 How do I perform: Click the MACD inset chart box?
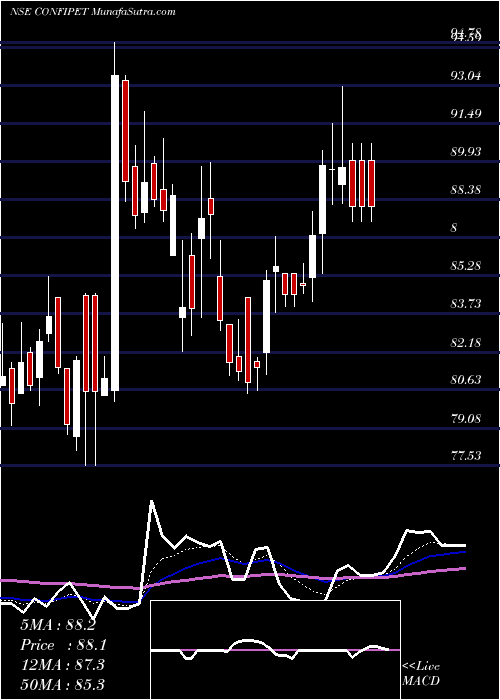click(x=275, y=650)
